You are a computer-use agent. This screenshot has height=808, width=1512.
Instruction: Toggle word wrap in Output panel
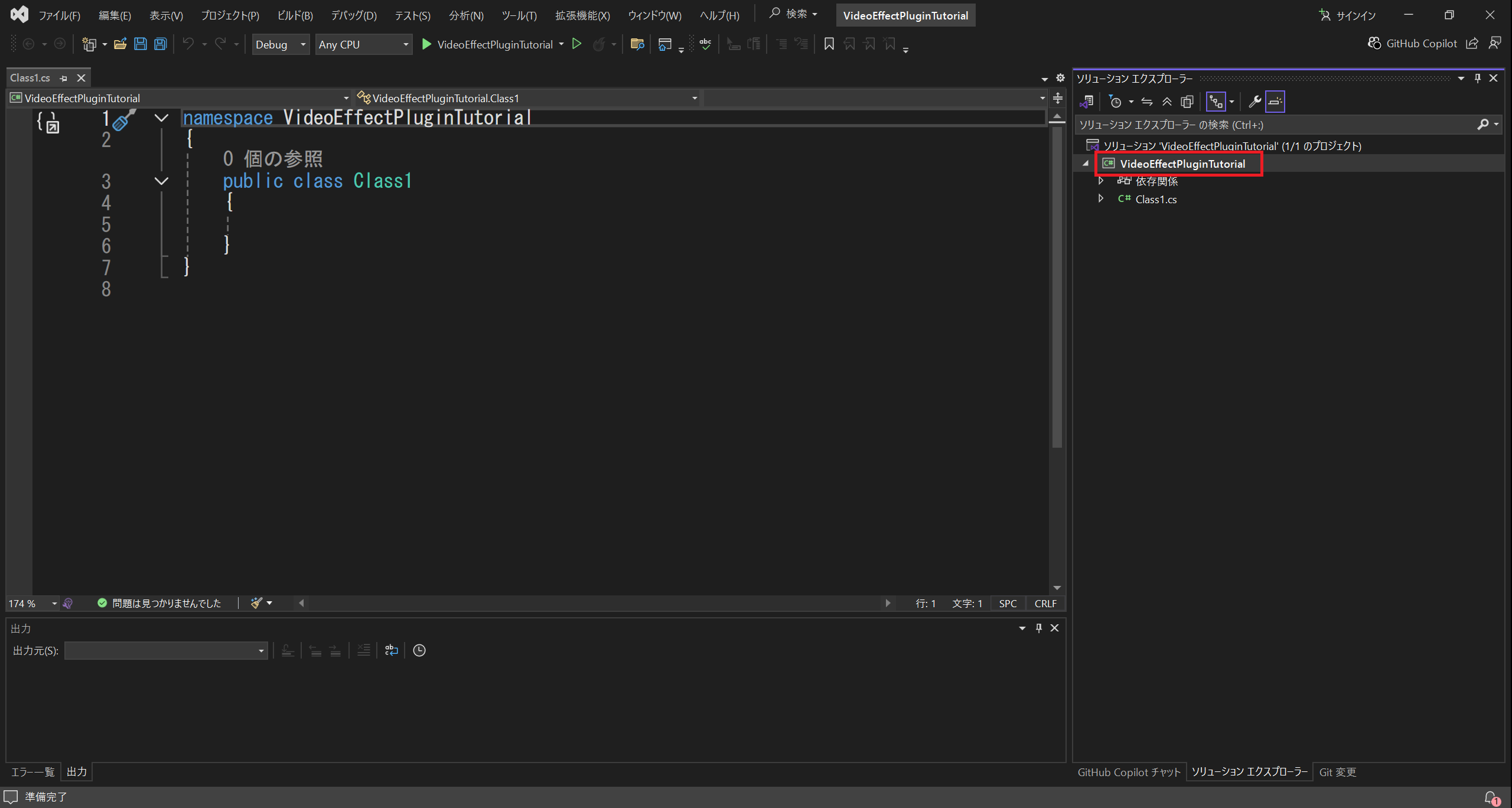click(x=391, y=650)
